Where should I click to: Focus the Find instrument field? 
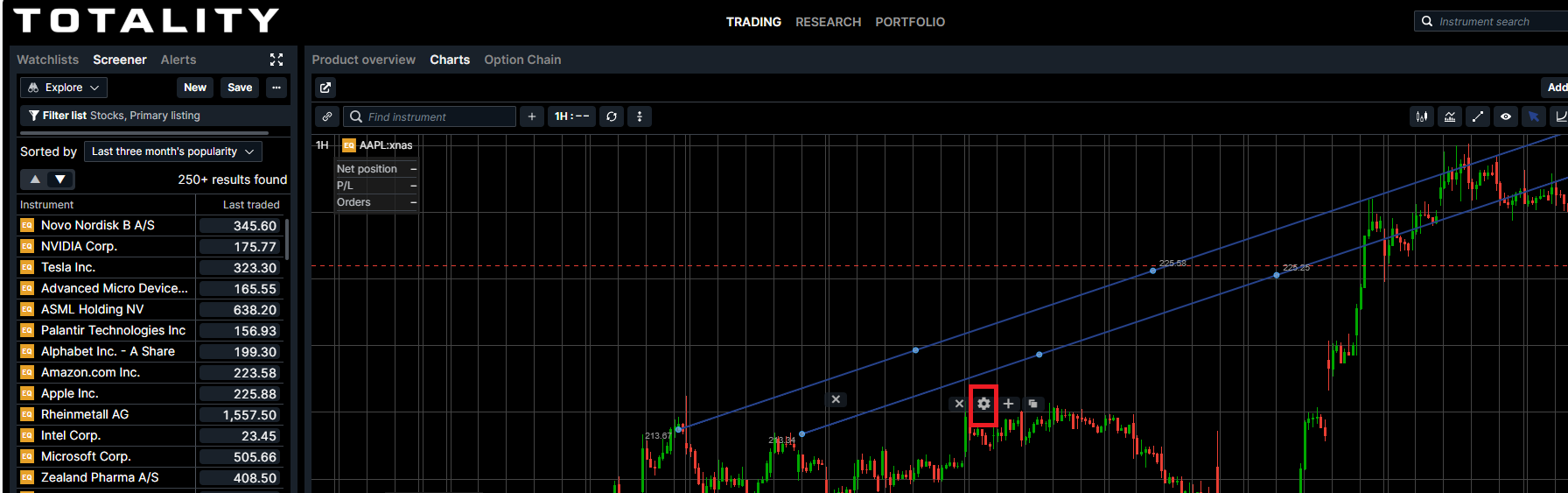click(x=430, y=116)
